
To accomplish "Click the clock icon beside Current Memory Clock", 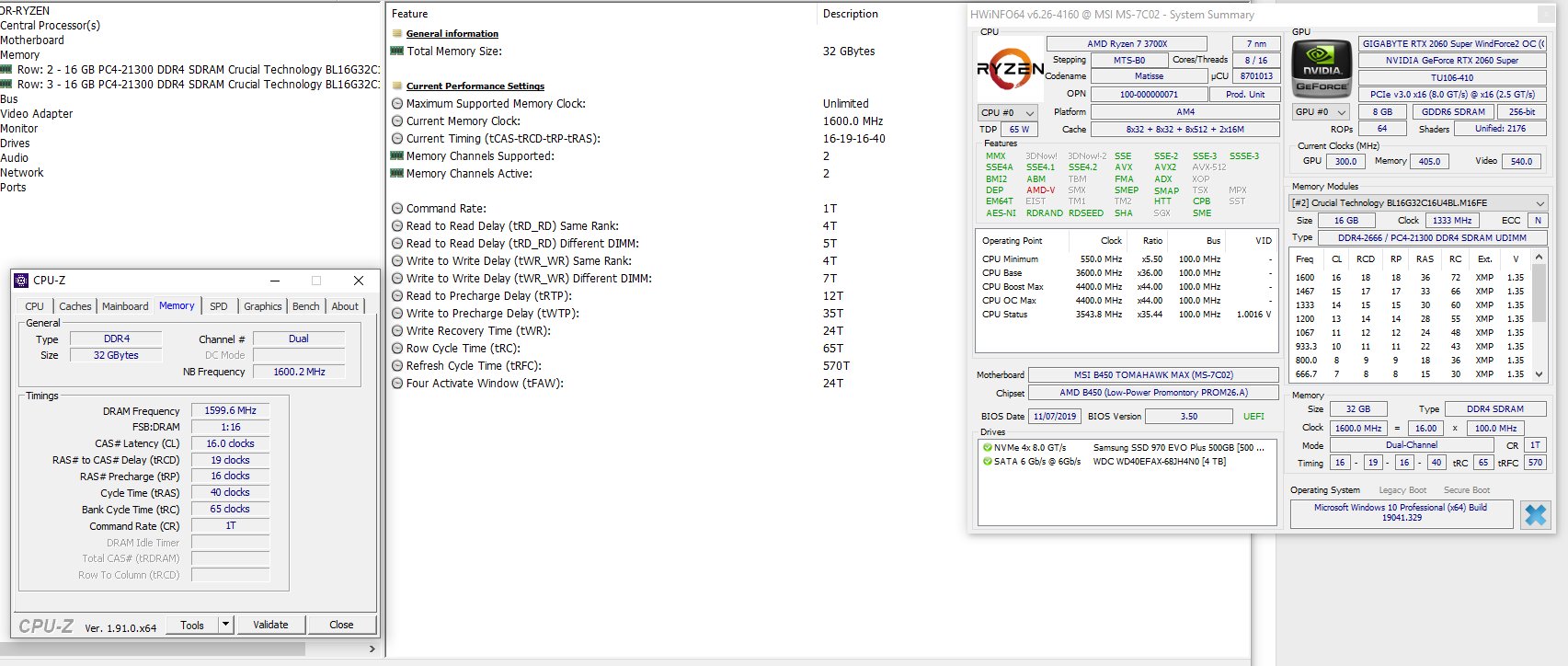I will click(397, 121).
